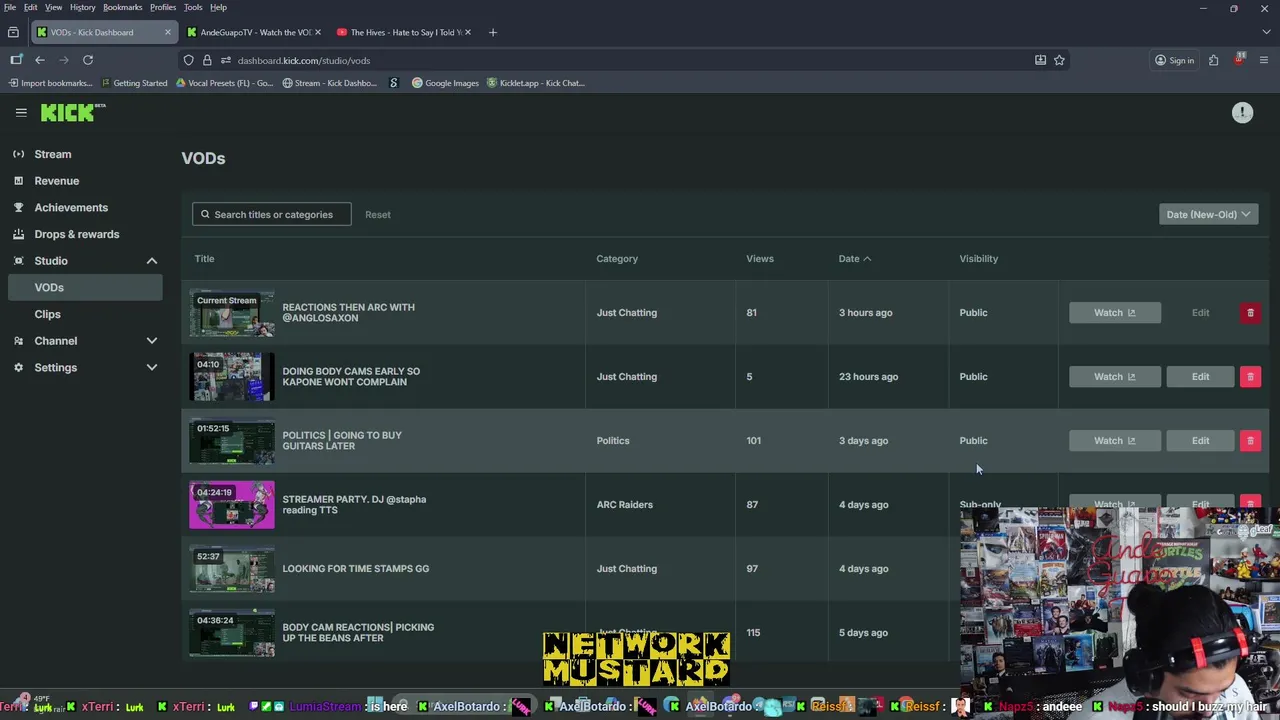The width and height of the screenshot is (1280, 720).
Task: Click the browser back arrow
Action: pyautogui.click(x=40, y=60)
